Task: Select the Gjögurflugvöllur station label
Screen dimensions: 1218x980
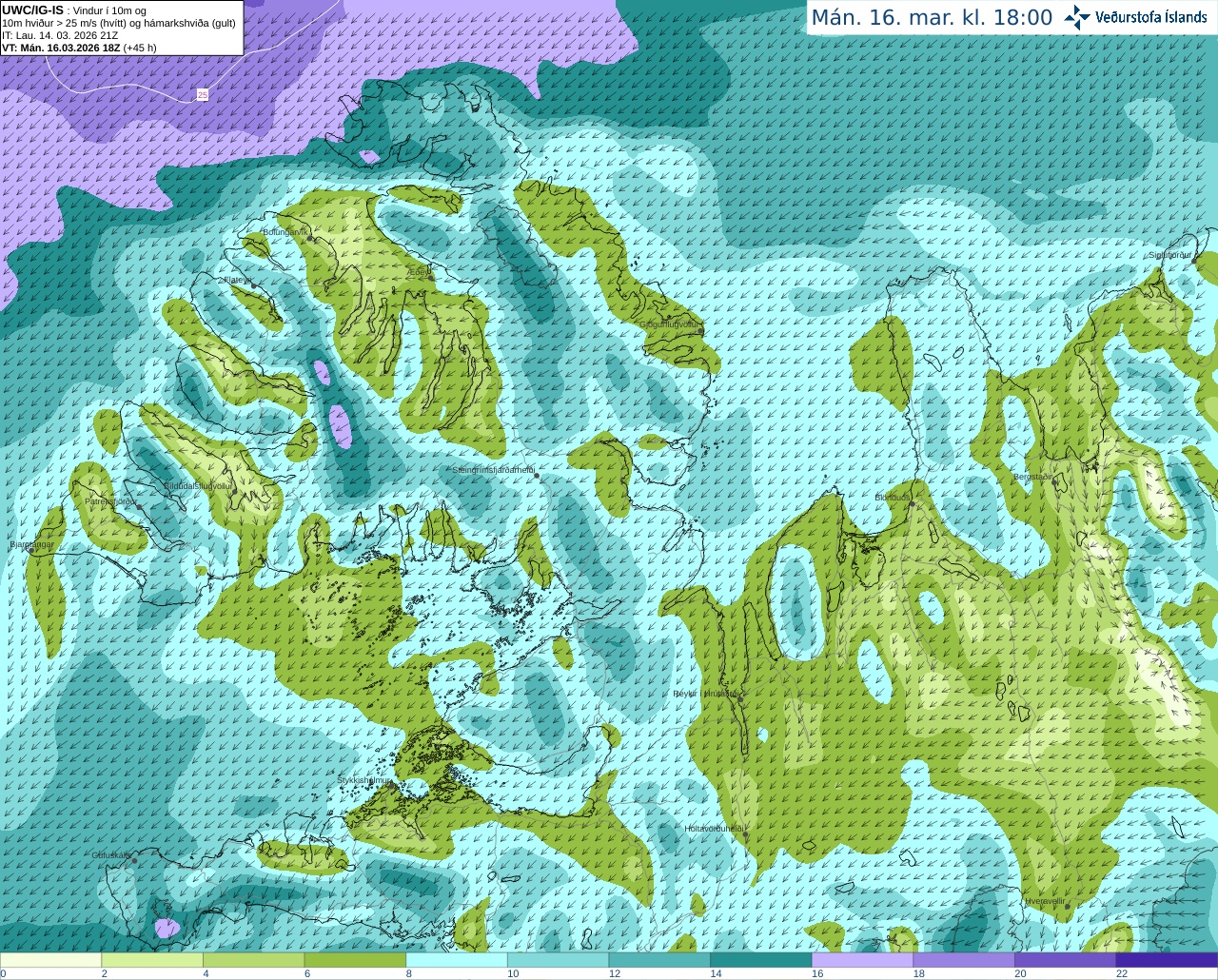Action: 670,324
